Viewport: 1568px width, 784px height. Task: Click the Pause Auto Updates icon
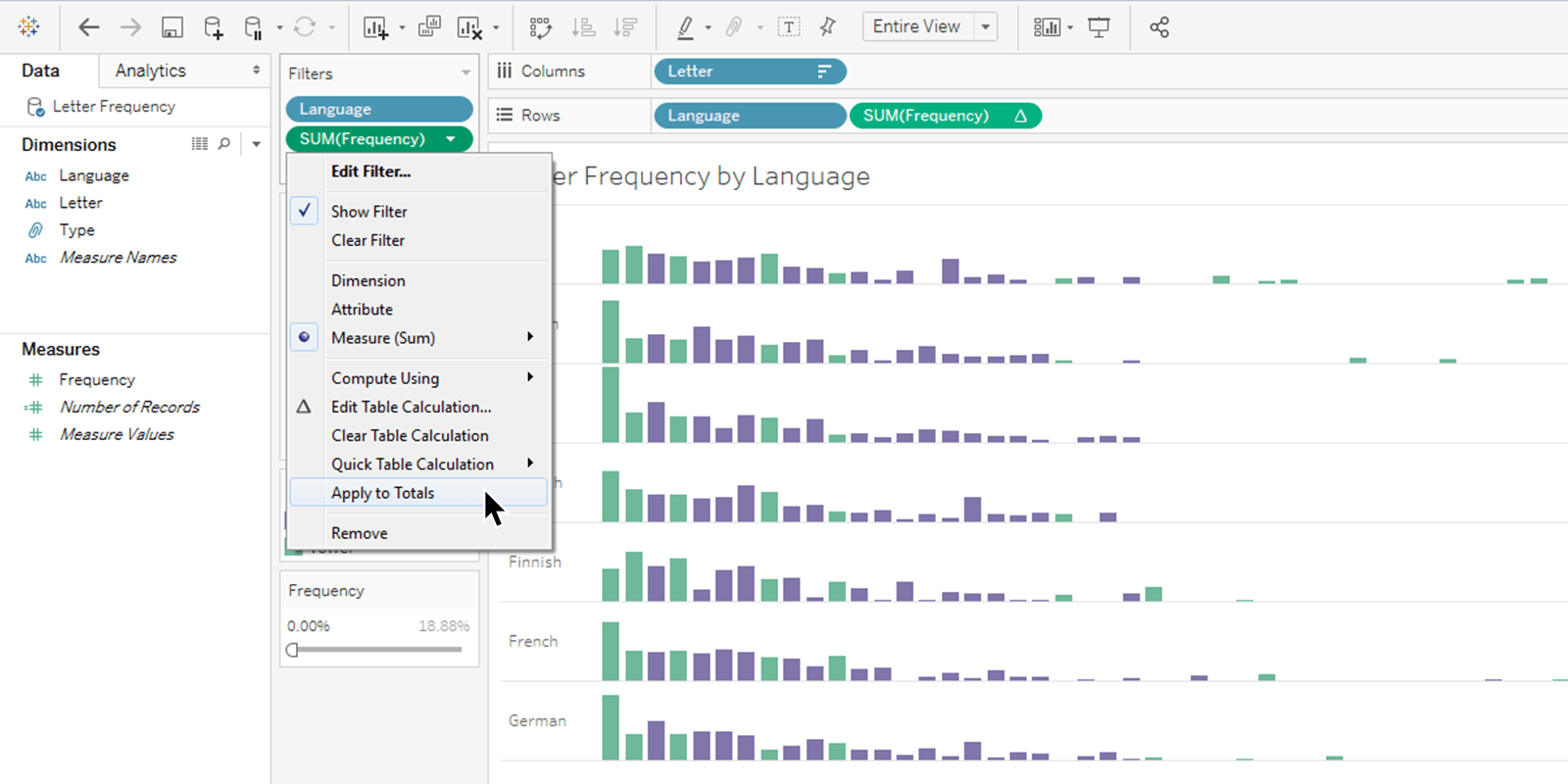coord(253,27)
